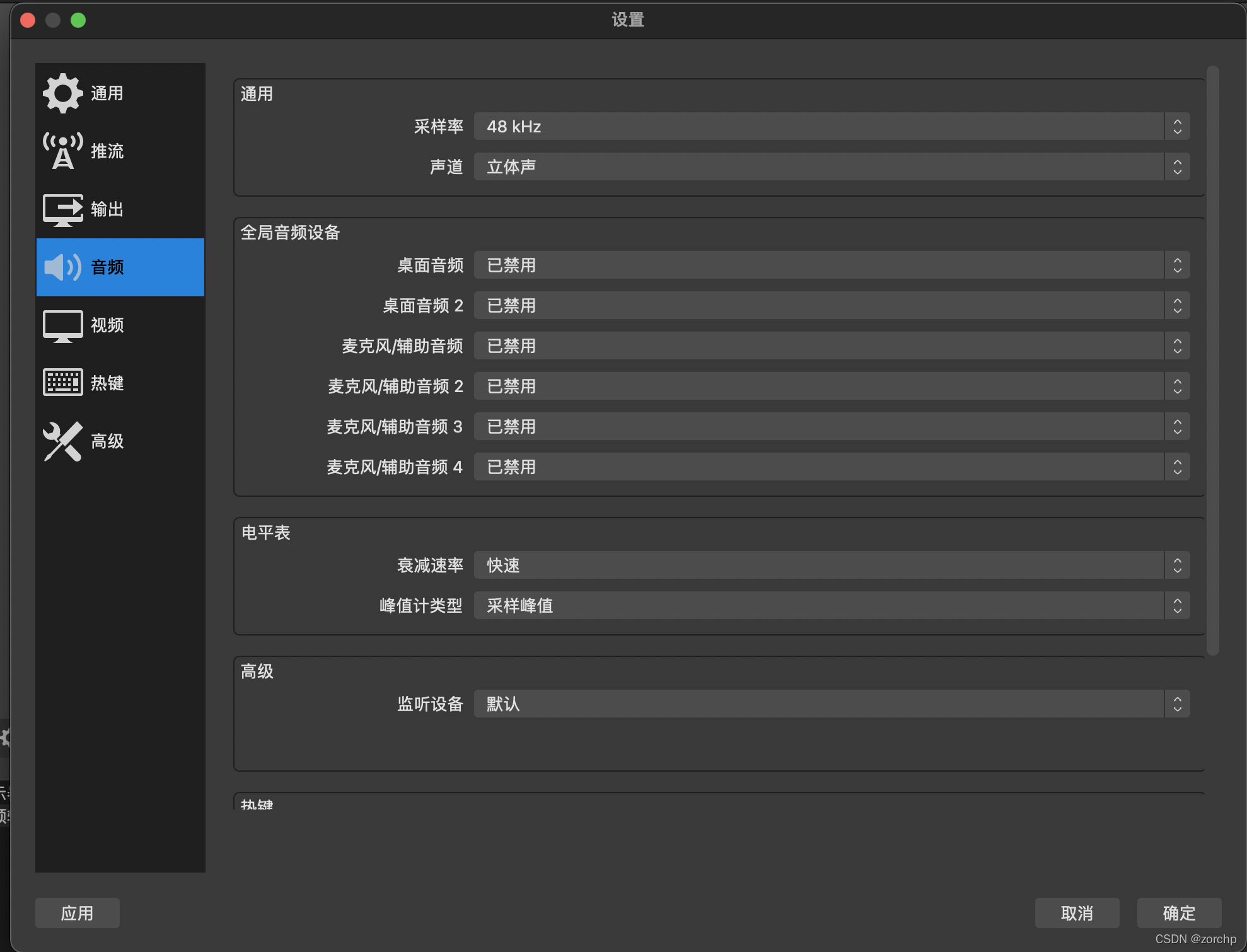Click the gear icon for 通用 settings
Viewport: 1247px width, 952px height.
click(x=62, y=93)
